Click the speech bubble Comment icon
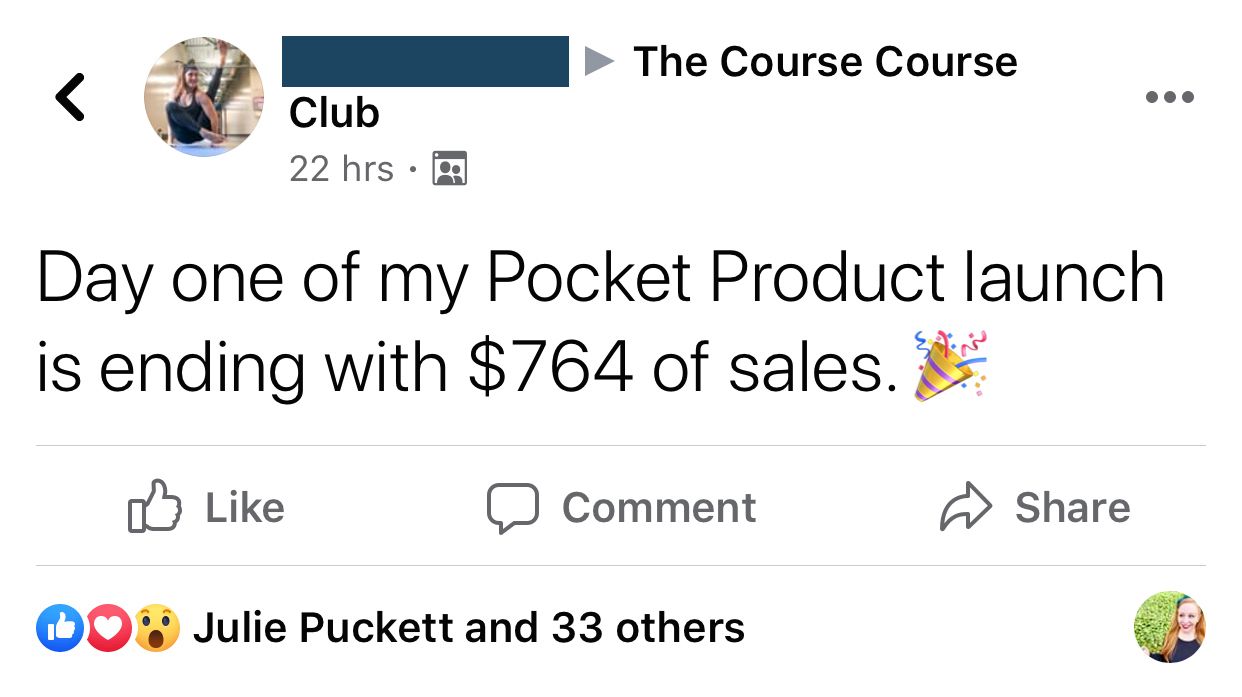 pos(513,507)
